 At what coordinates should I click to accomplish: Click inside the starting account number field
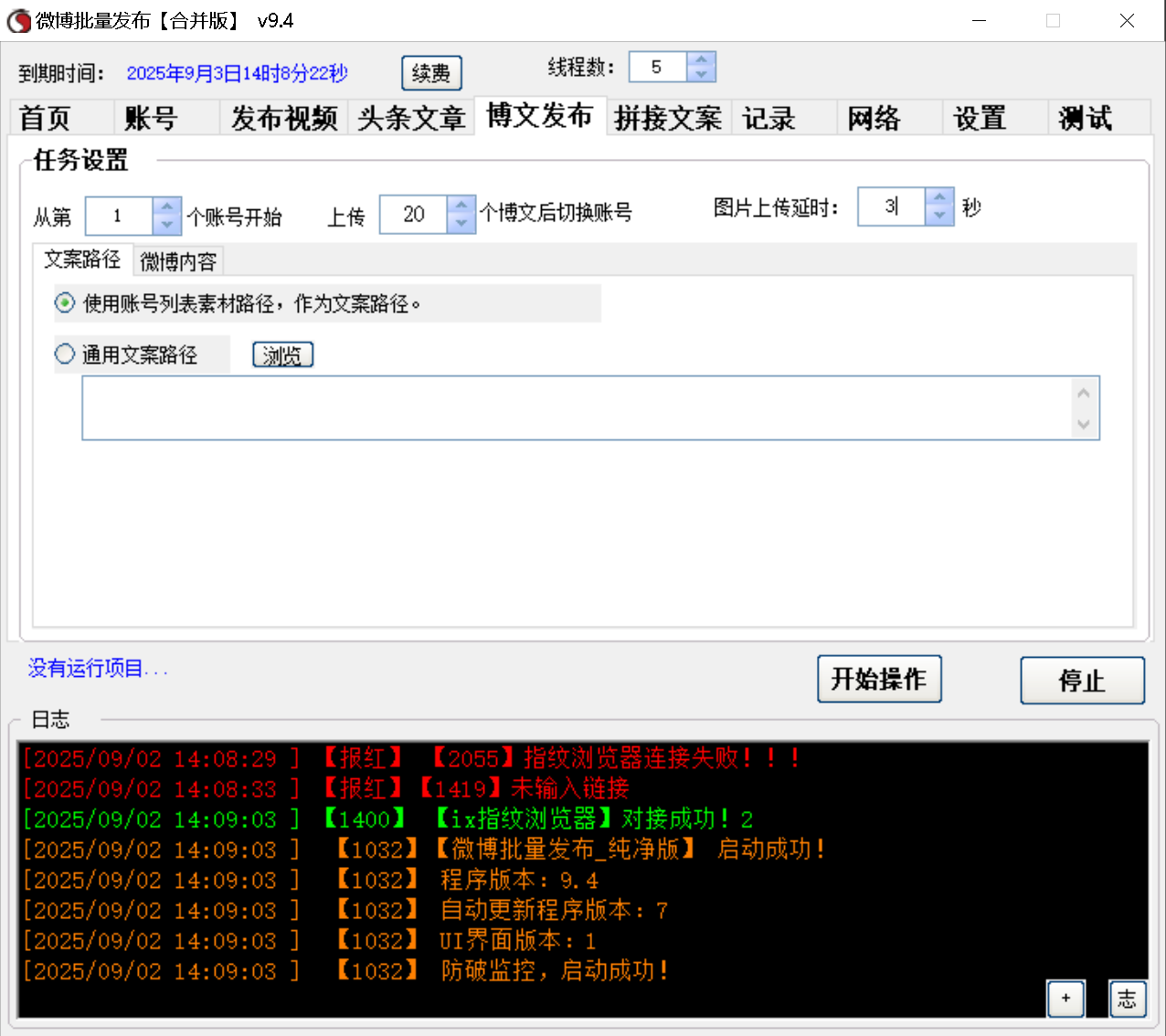coord(119,216)
